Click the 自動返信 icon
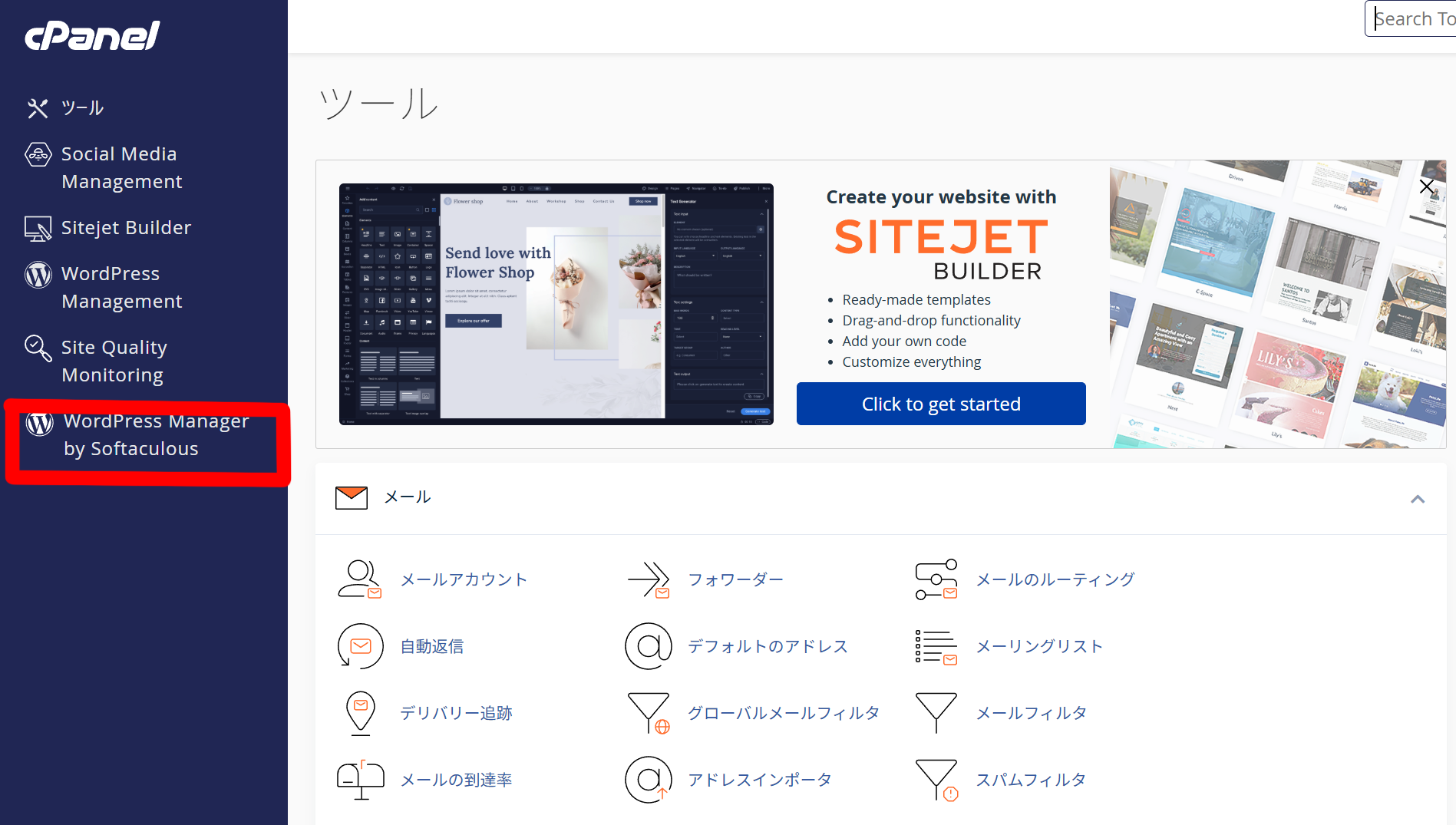This screenshot has height=825, width=1456. 360,646
